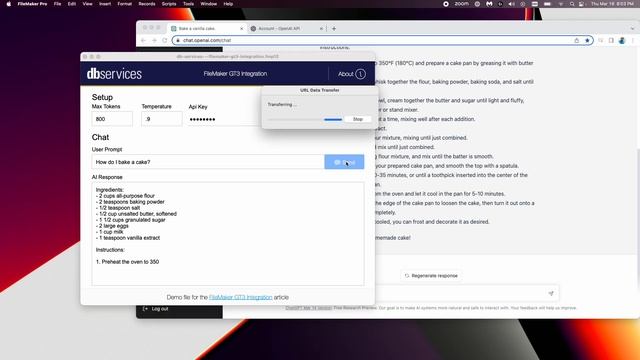Viewport: 640px width, 360px height.
Task: Click the About info button
Action: click(351, 74)
